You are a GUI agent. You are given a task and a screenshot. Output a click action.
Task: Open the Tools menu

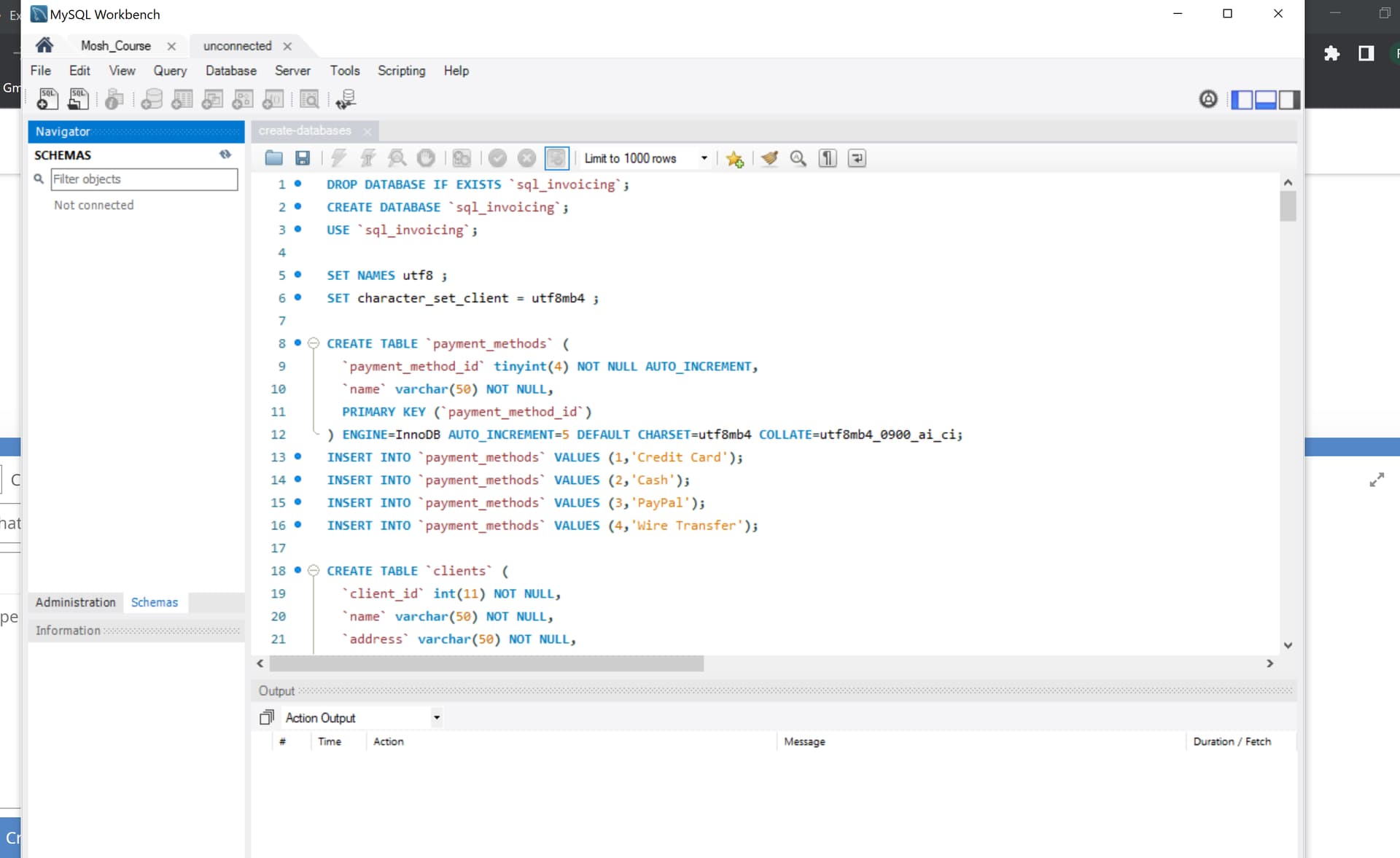click(345, 70)
